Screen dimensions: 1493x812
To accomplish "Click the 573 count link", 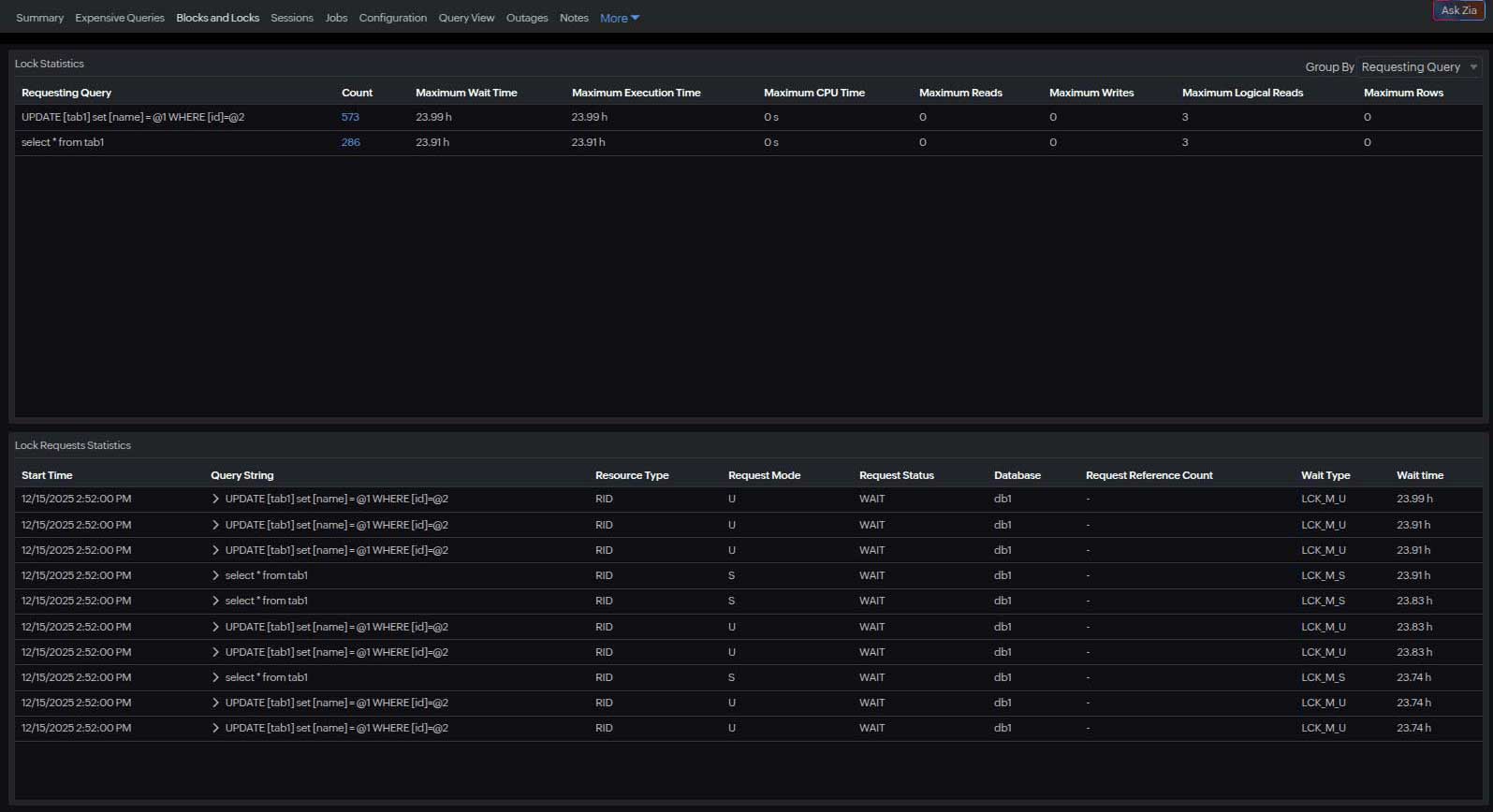I will pyautogui.click(x=350, y=118).
